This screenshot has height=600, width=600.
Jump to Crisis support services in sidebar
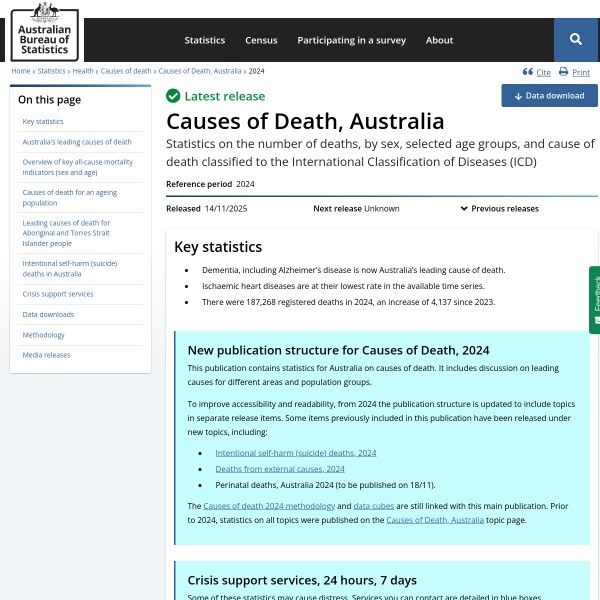click(58, 294)
